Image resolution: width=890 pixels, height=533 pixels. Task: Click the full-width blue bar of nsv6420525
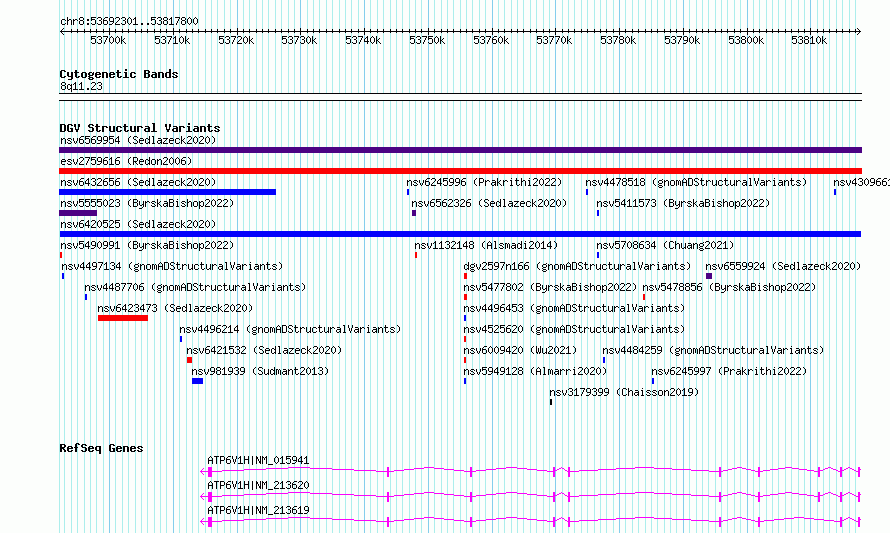tap(460, 234)
